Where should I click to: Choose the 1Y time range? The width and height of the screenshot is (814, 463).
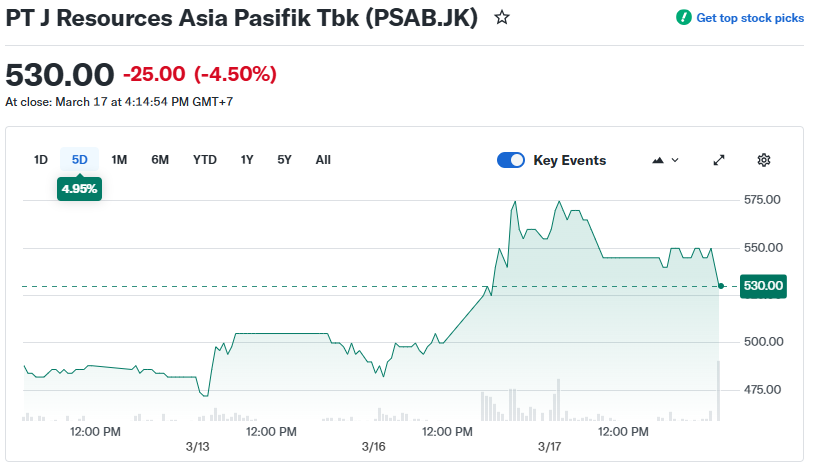pyautogui.click(x=247, y=160)
